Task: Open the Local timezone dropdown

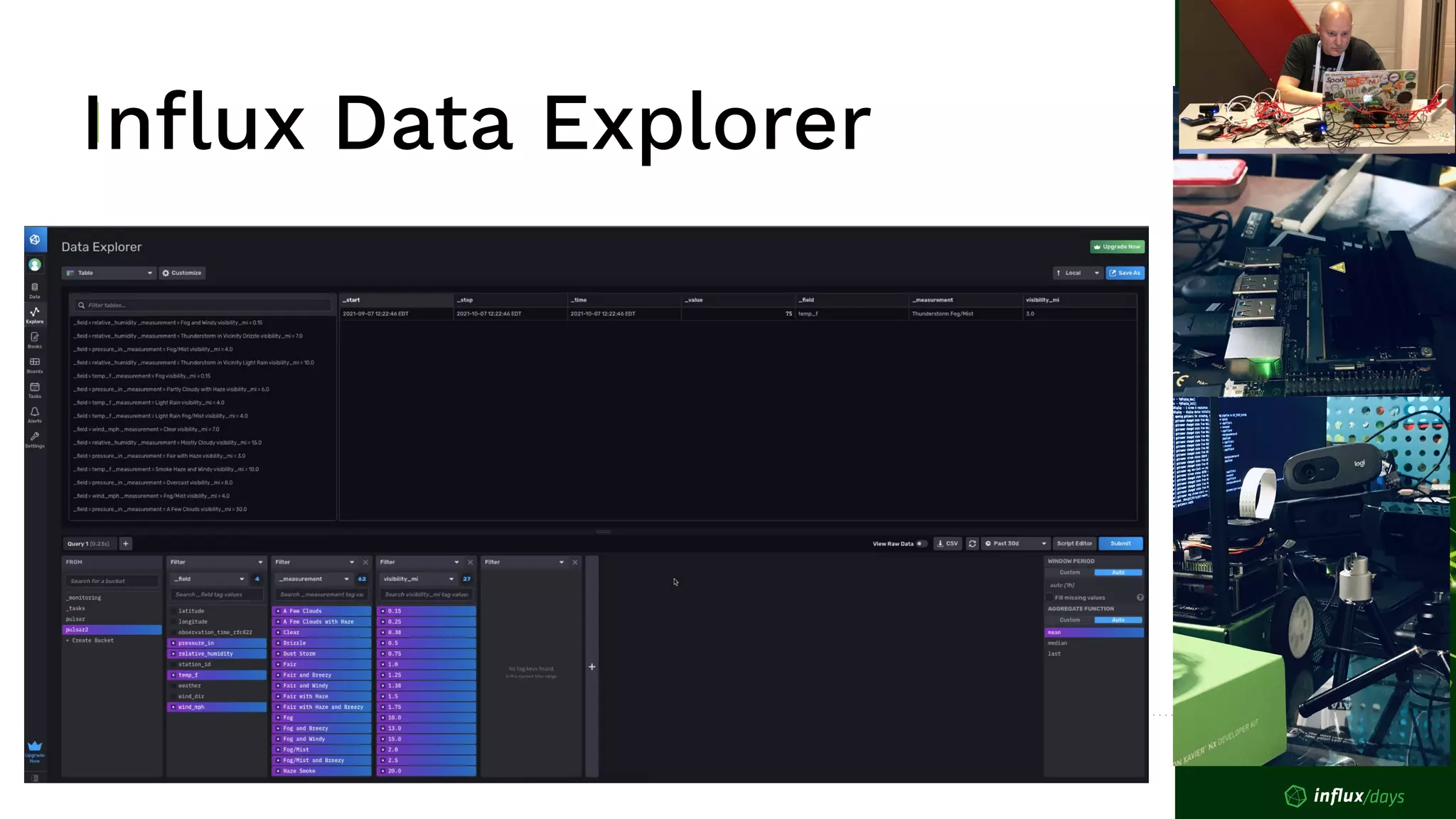Action: [1078, 273]
